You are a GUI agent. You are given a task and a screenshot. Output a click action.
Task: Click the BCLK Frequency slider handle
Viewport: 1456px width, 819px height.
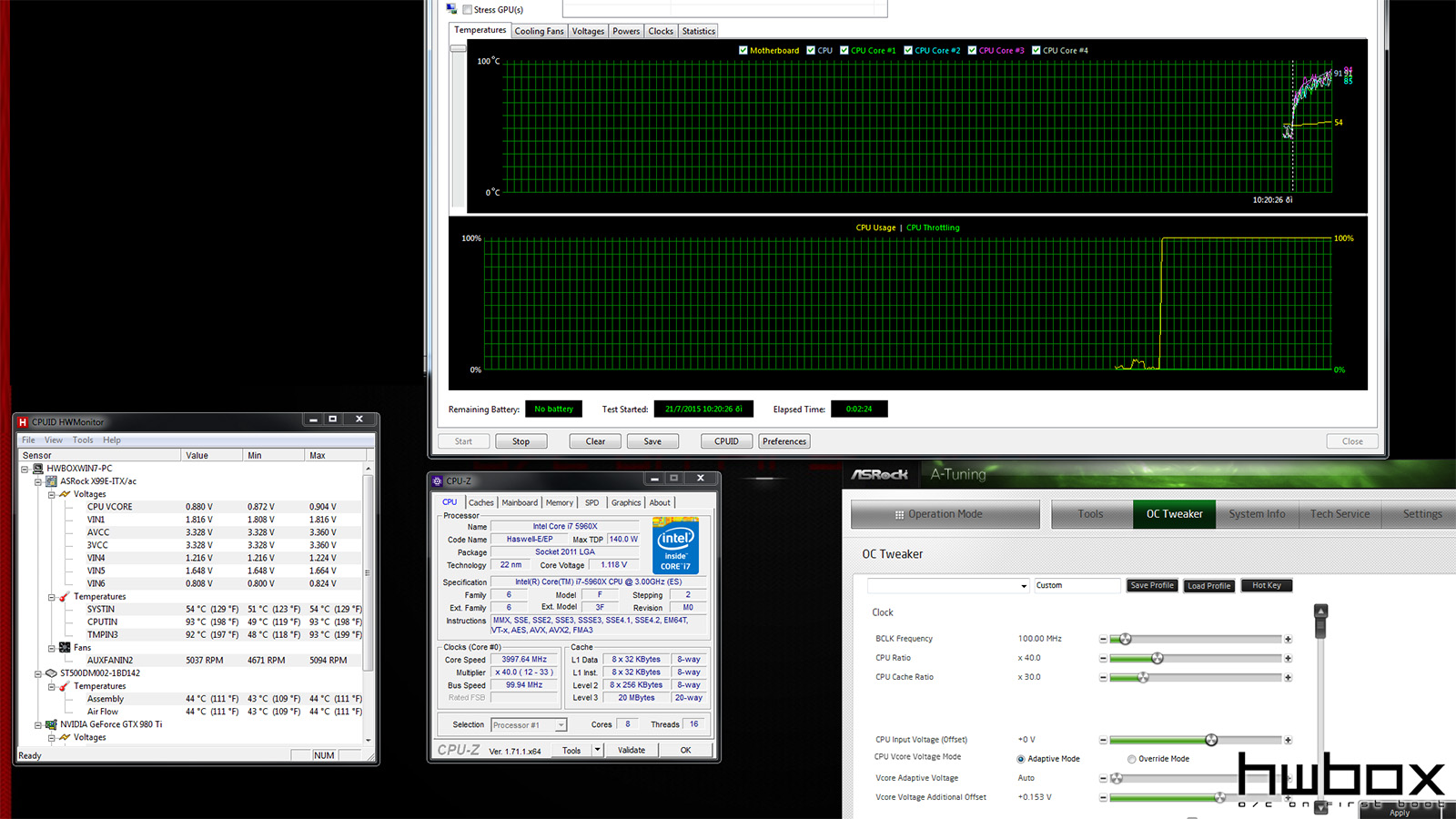click(1126, 639)
